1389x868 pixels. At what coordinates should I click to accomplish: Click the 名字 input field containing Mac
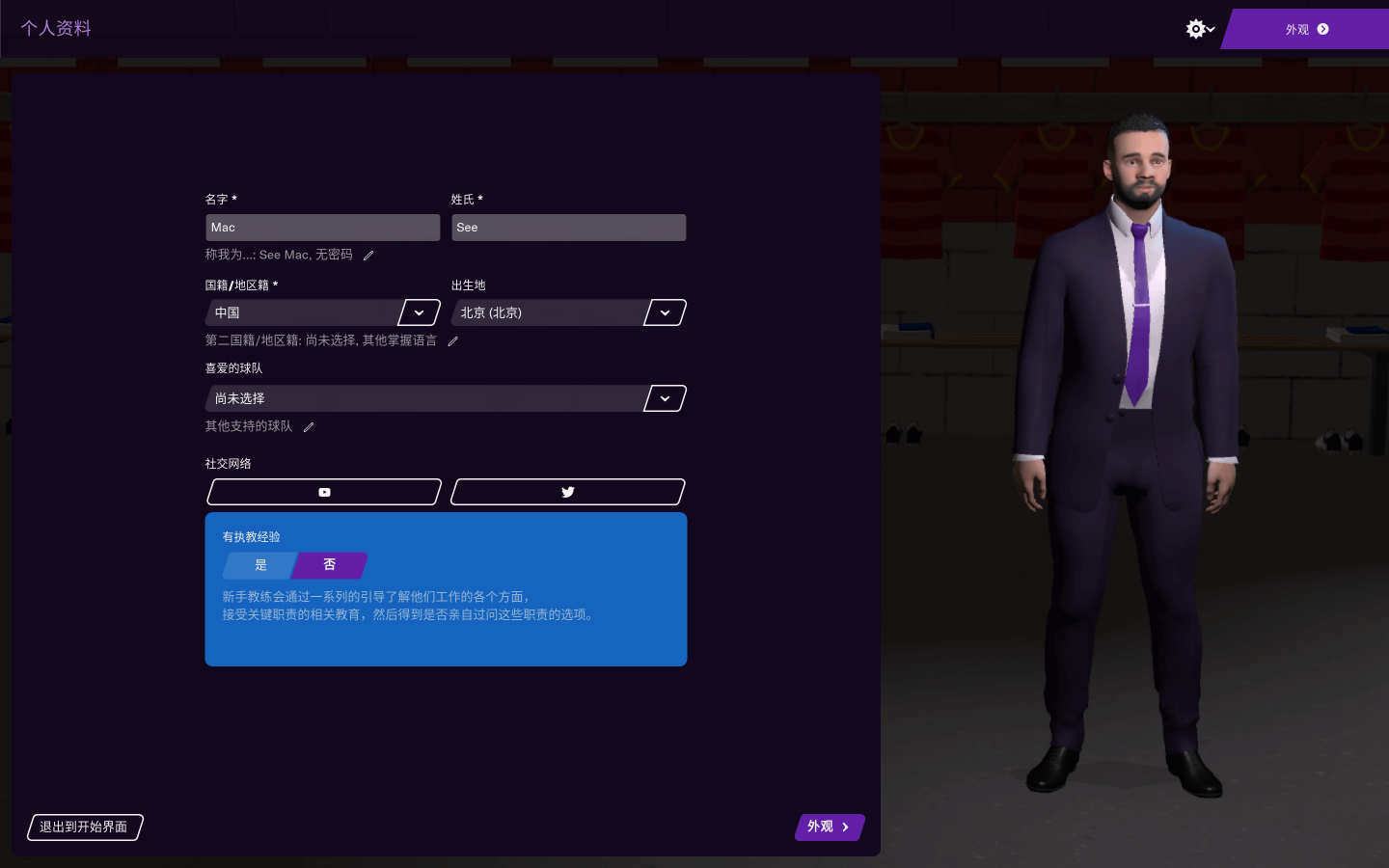322,228
